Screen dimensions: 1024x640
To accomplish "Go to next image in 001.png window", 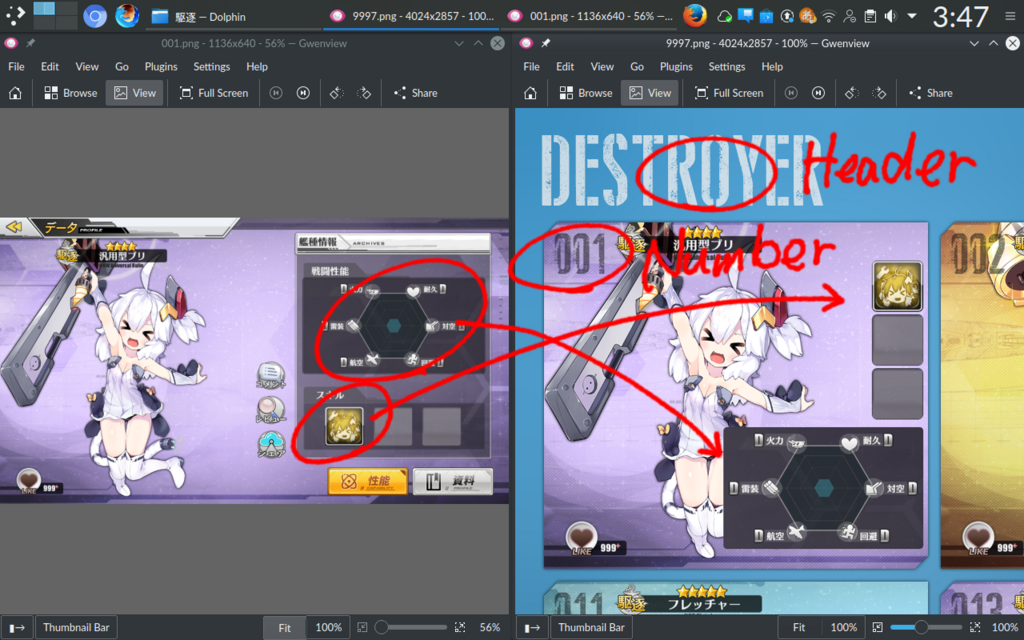I will [x=303, y=93].
